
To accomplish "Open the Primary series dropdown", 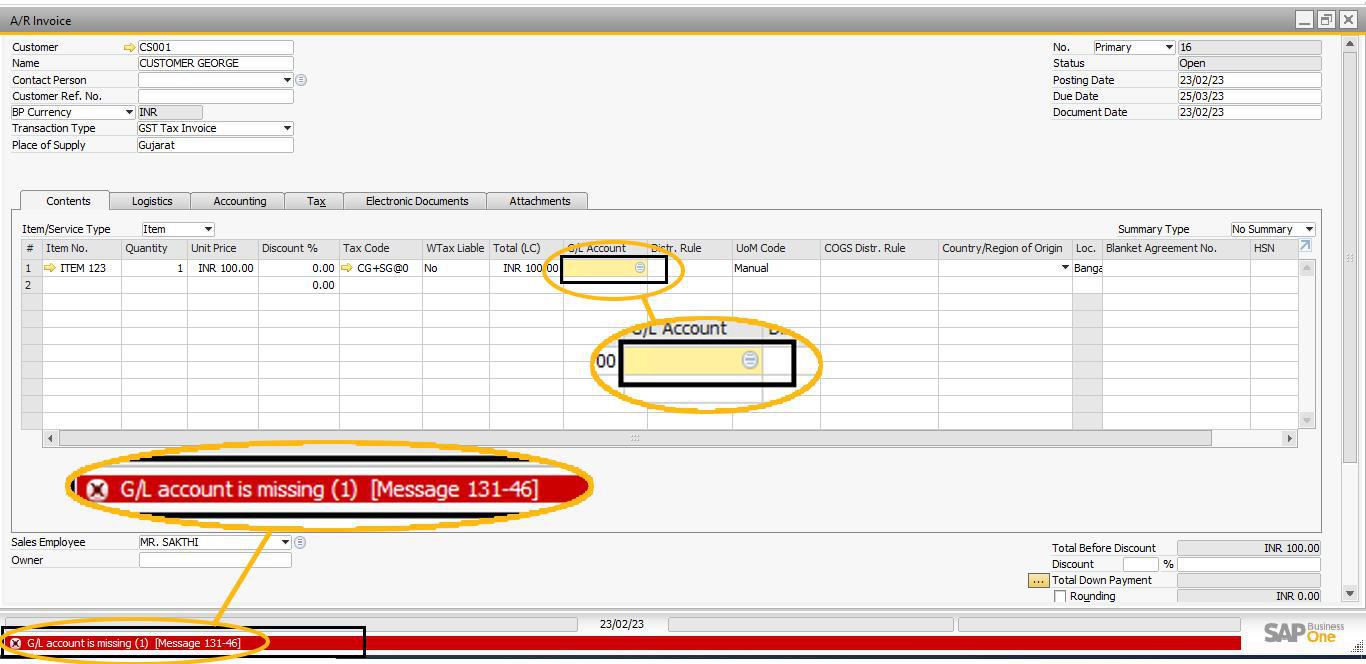I will pos(1168,47).
